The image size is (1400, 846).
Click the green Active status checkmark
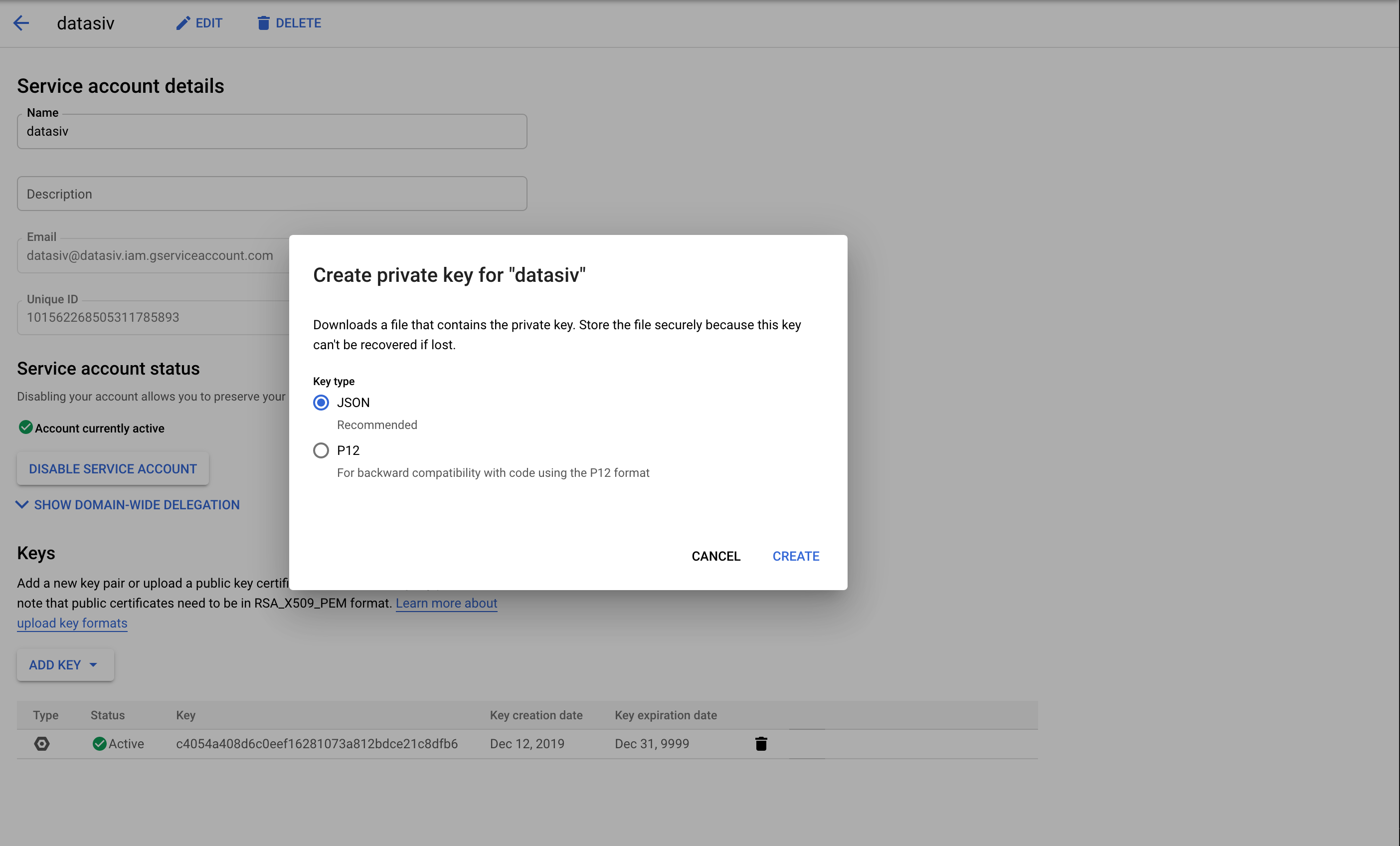point(99,744)
